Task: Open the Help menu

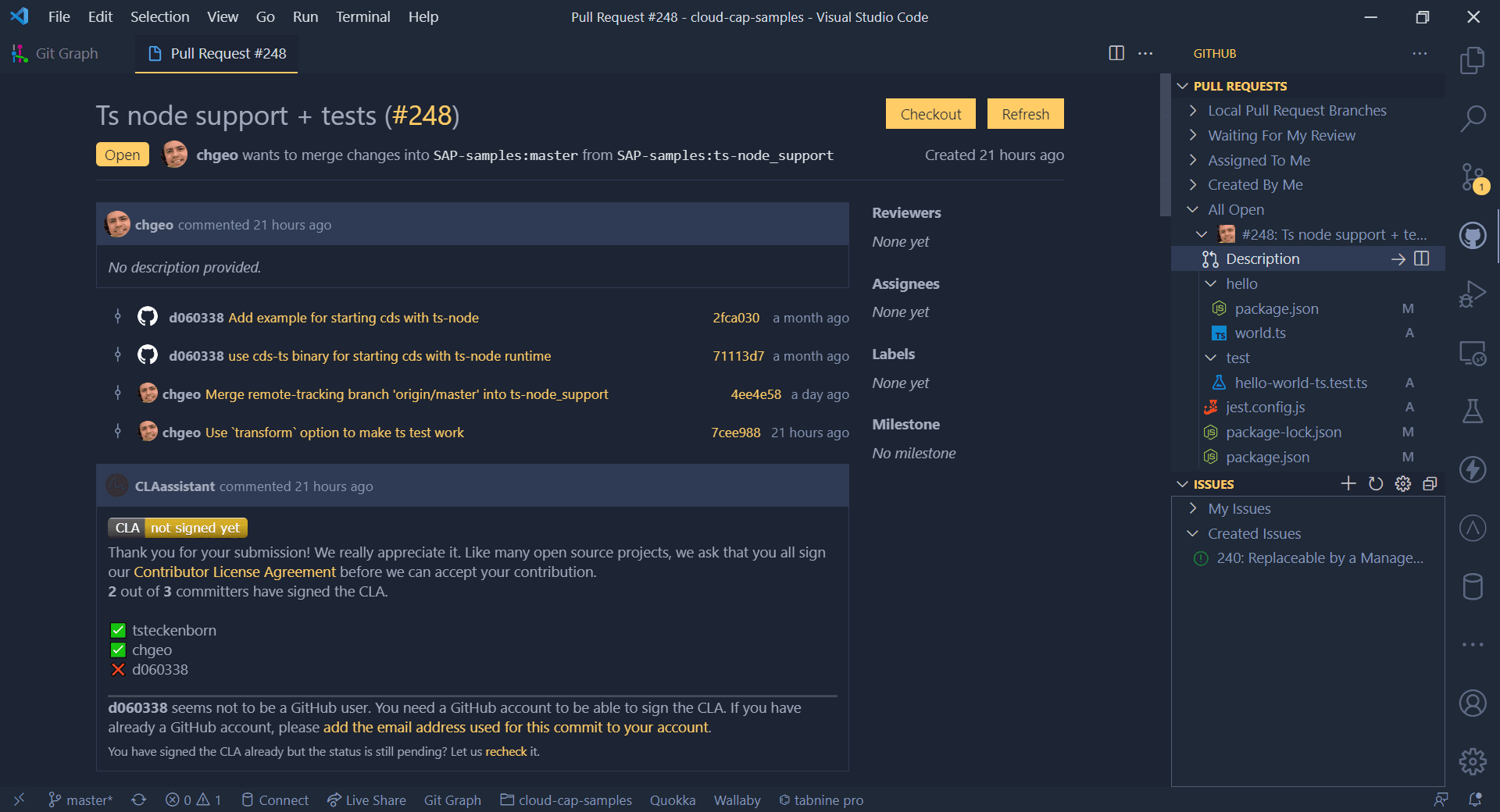Action: [x=423, y=16]
